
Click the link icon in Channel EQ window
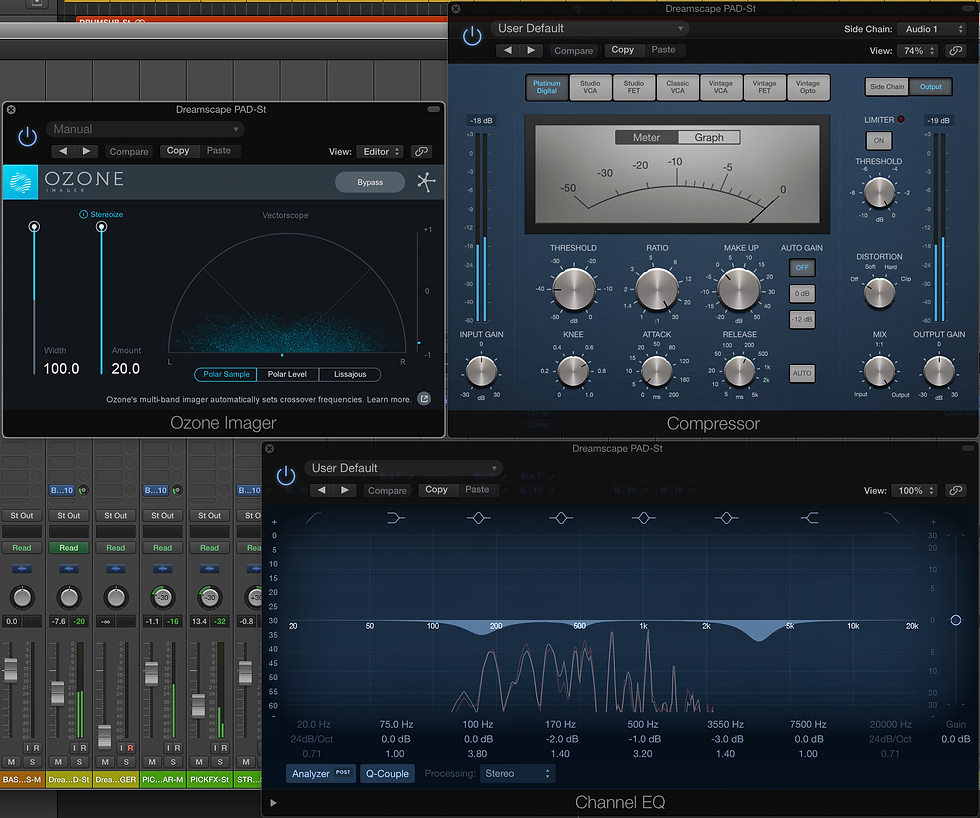coord(956,491)
